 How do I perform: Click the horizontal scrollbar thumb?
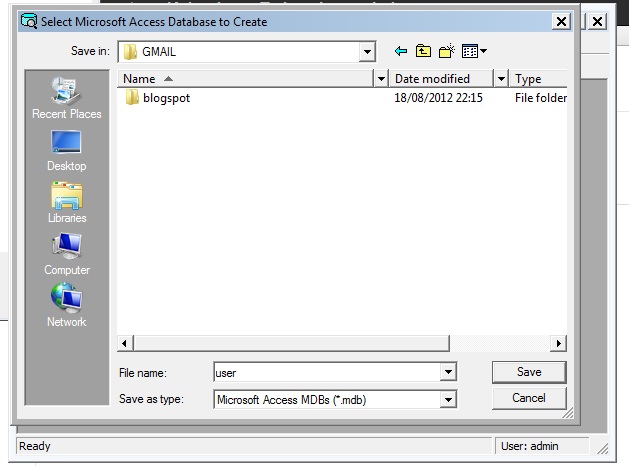292,343
